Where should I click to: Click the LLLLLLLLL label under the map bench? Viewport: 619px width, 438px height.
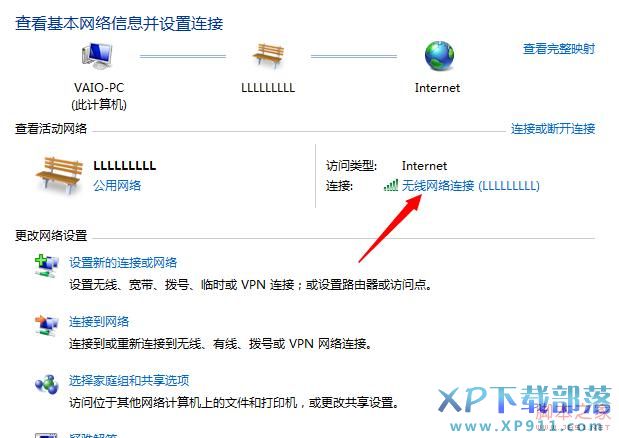tap(268, 88)
